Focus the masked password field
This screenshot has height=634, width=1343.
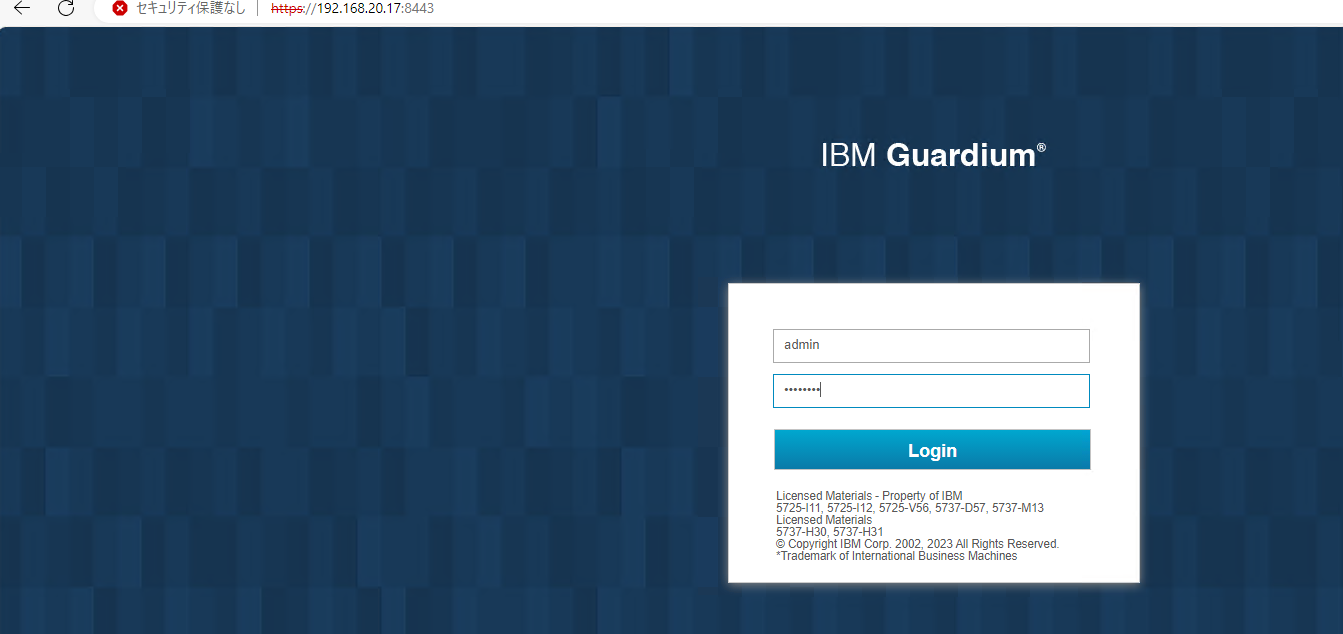(x=931, y=391)
